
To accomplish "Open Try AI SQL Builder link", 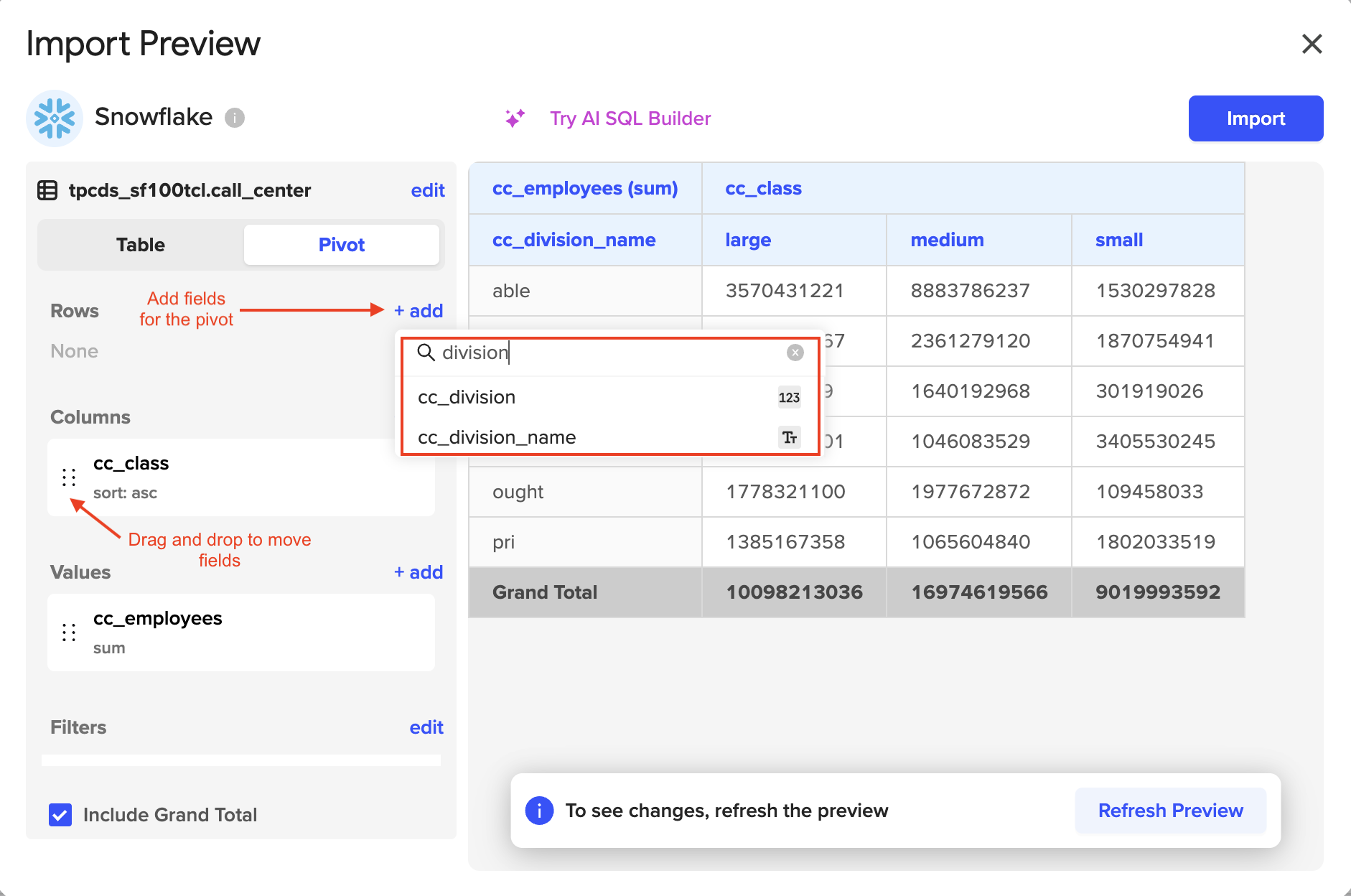I will point(630,118).
